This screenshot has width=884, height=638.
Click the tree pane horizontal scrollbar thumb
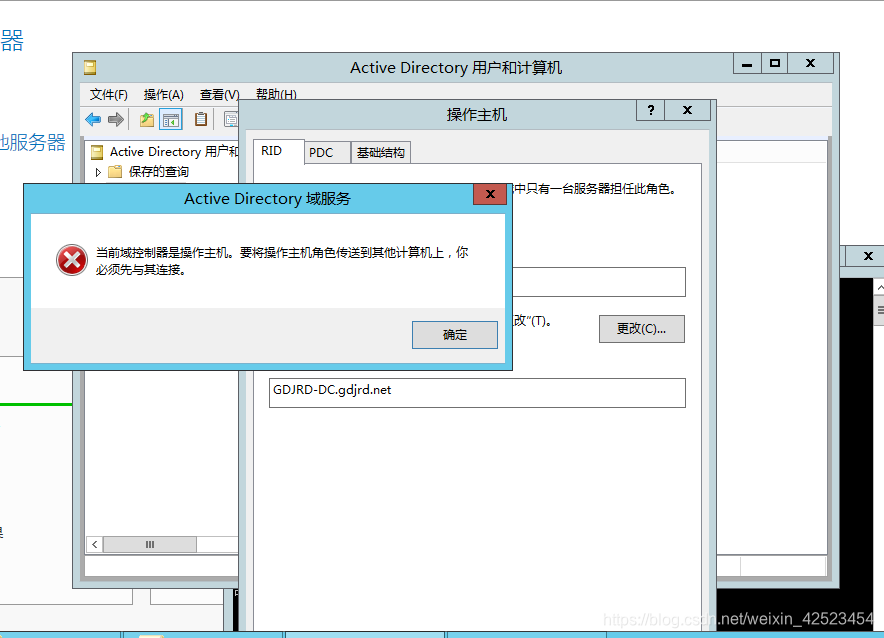point(150,544)
